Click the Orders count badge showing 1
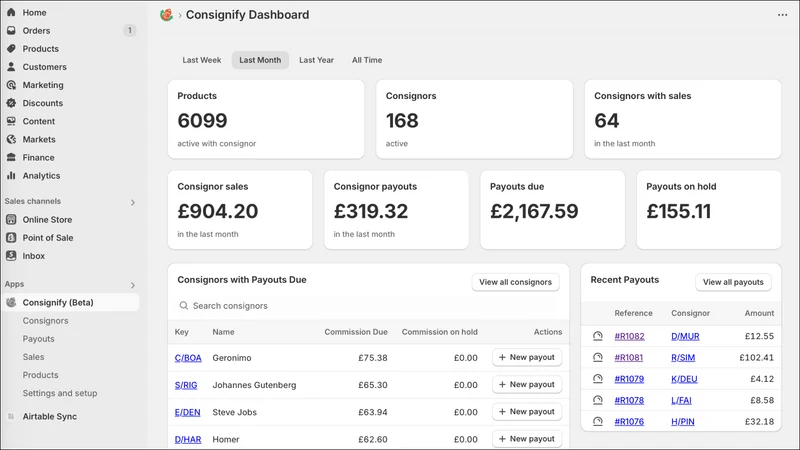 point(130,31)
